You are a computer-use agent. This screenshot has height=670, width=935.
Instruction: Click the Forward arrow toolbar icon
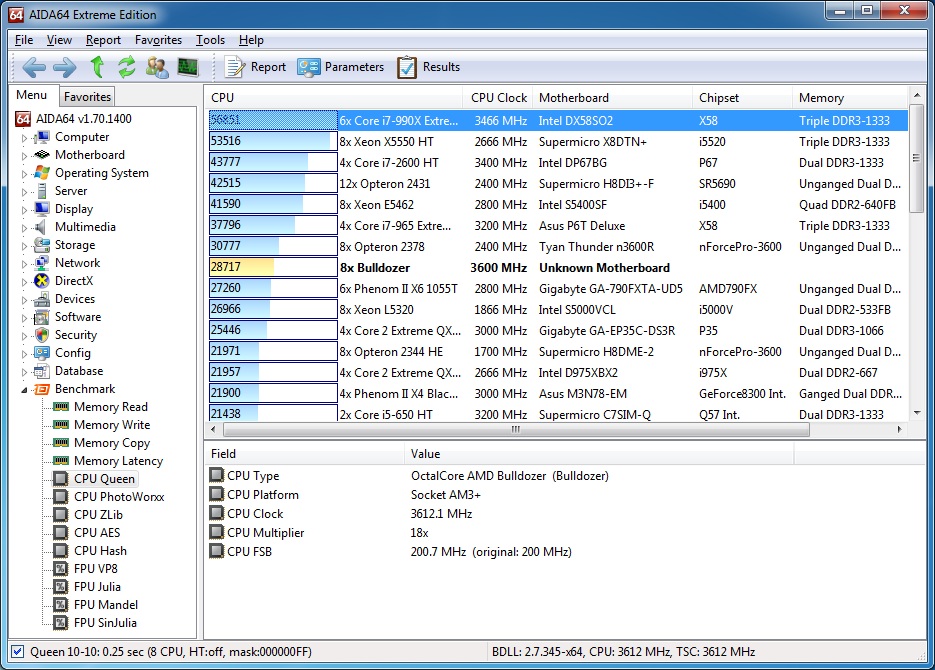point(64,67)
